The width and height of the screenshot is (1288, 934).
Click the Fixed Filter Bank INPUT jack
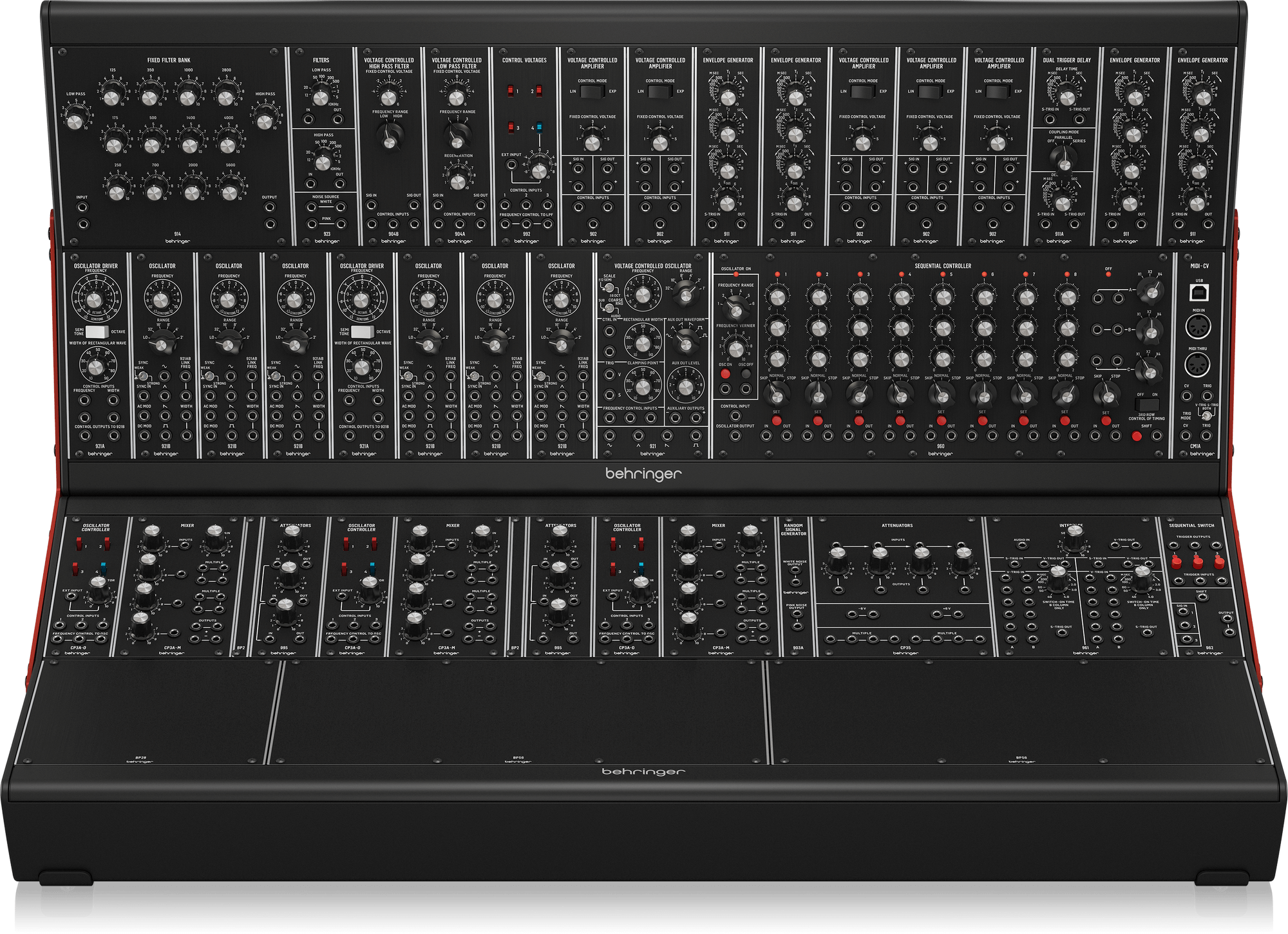(82, 208)
